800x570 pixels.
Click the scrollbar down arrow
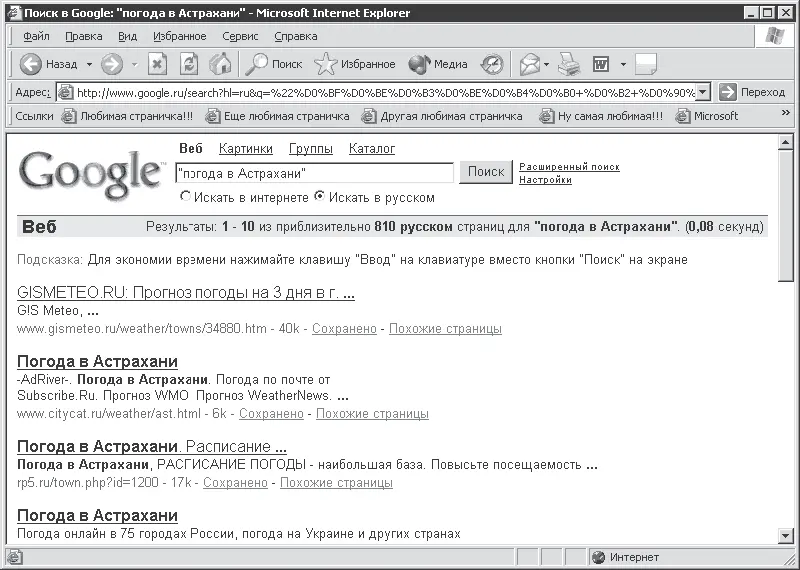786,535
